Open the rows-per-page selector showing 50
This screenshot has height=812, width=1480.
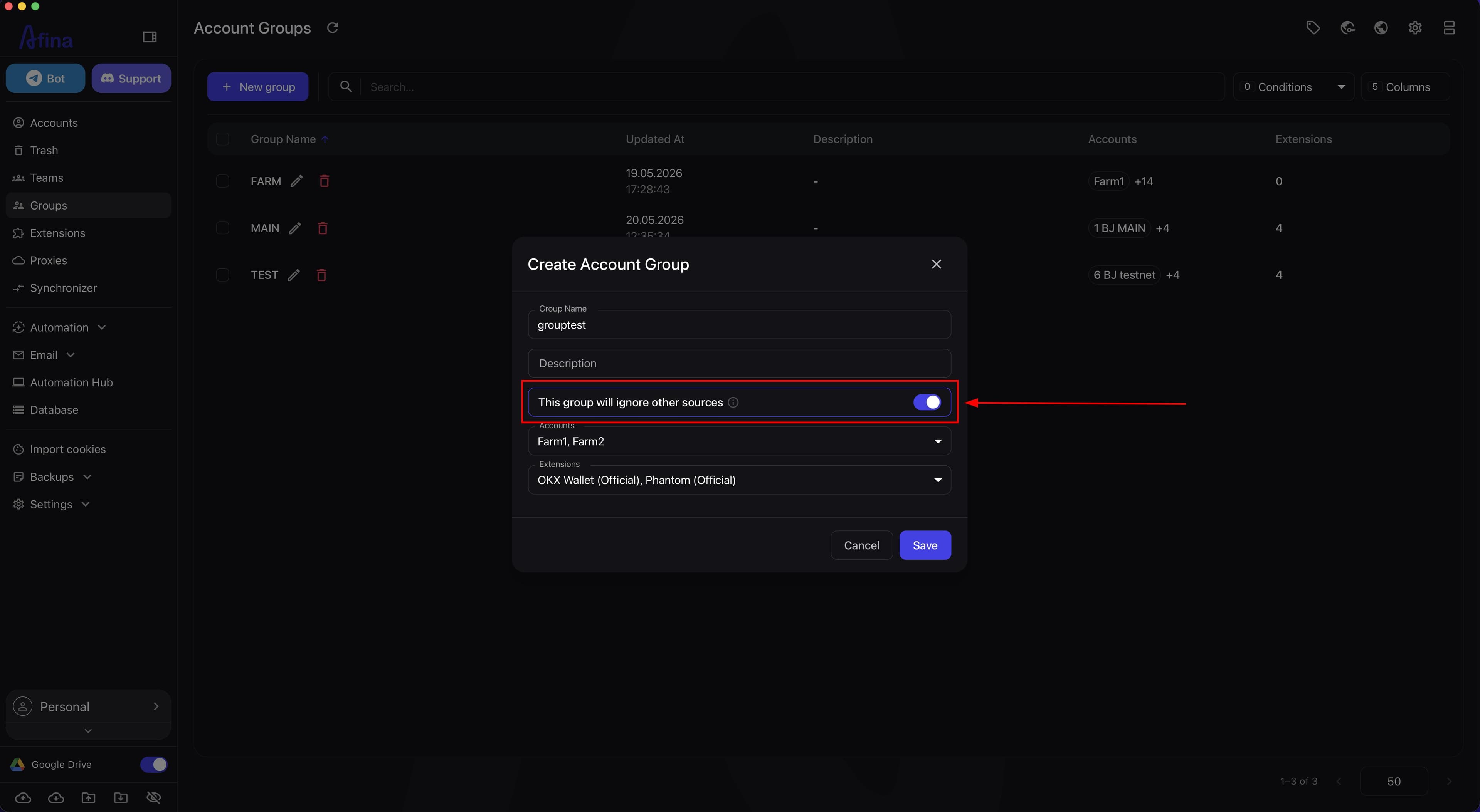(1394, 781)
